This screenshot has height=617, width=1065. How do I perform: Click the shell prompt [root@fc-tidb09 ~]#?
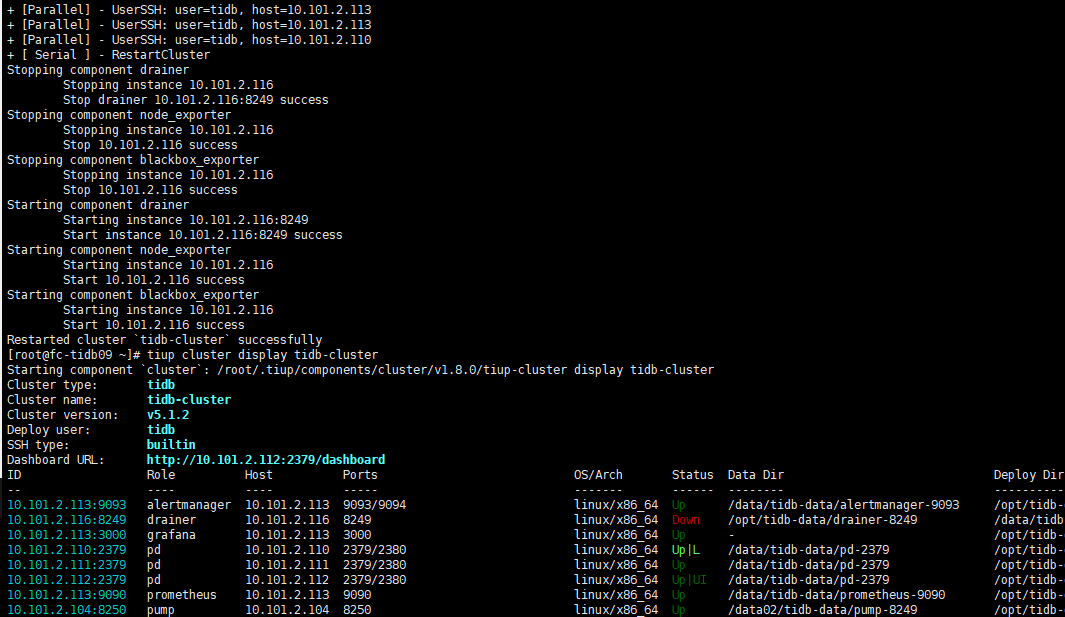pyautogui.click(x=73, y=355)
